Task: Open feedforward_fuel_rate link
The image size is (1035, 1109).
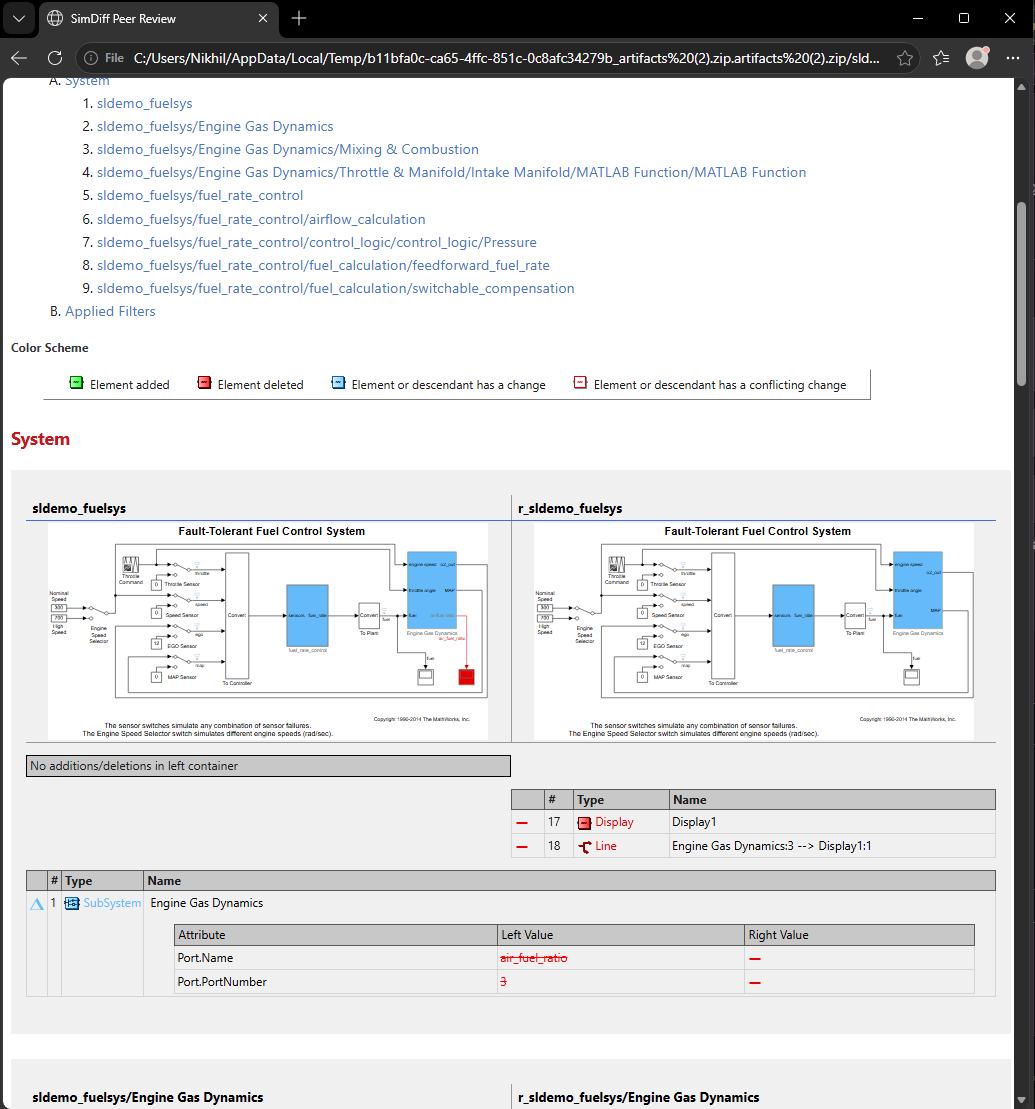Action: coord(323,265)
